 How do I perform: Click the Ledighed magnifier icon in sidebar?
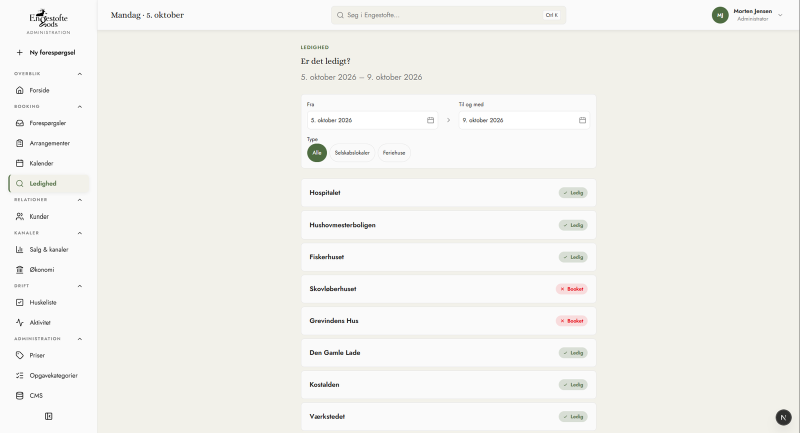click(19, 184)
